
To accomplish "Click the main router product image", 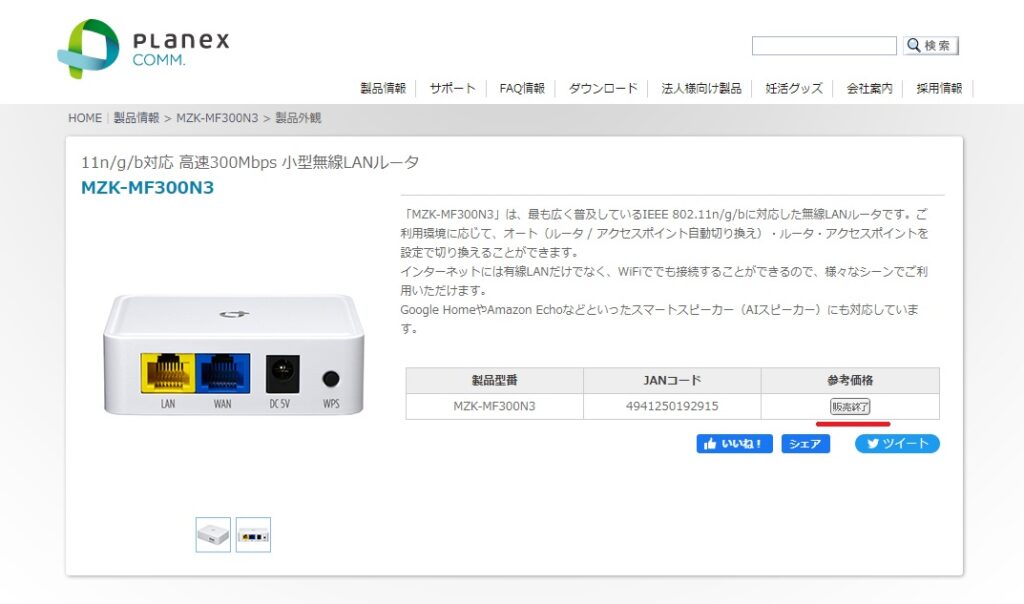I will 234,355.
